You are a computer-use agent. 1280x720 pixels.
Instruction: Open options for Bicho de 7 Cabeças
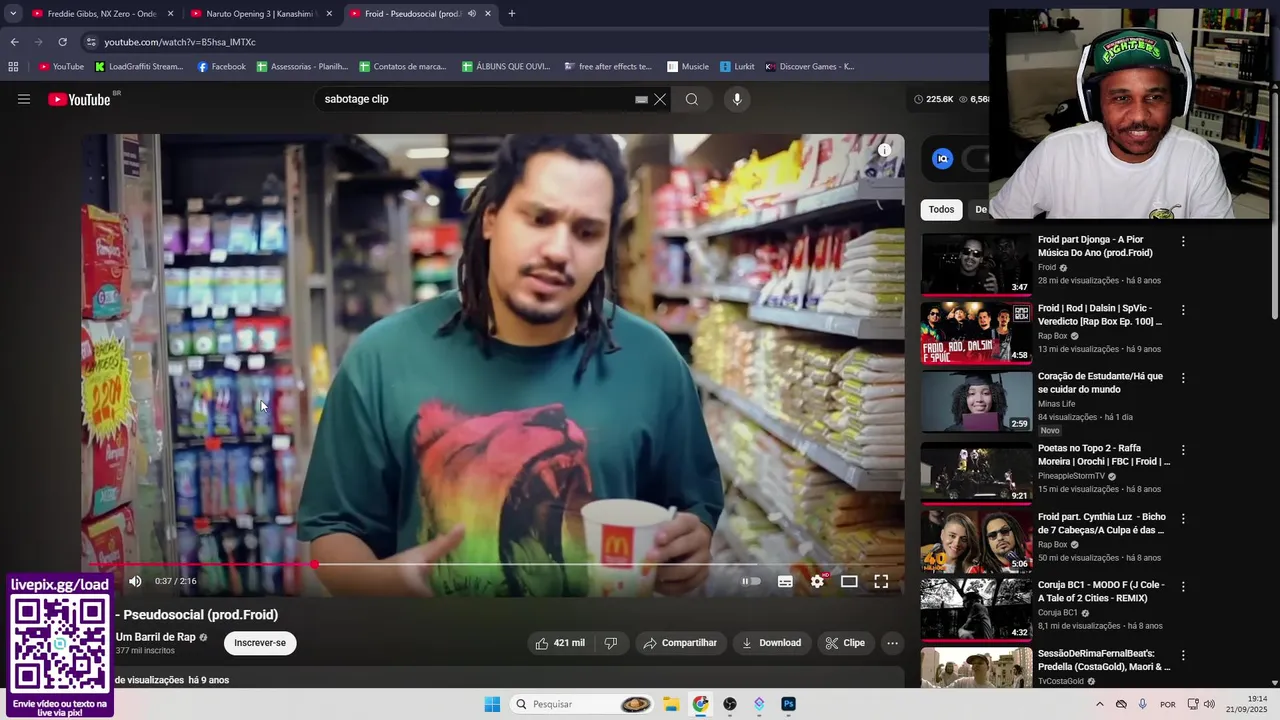[x=1183, y=519]
